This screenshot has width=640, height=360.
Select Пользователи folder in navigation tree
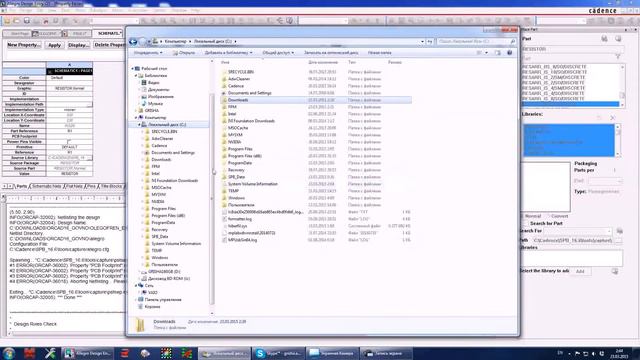164,264
